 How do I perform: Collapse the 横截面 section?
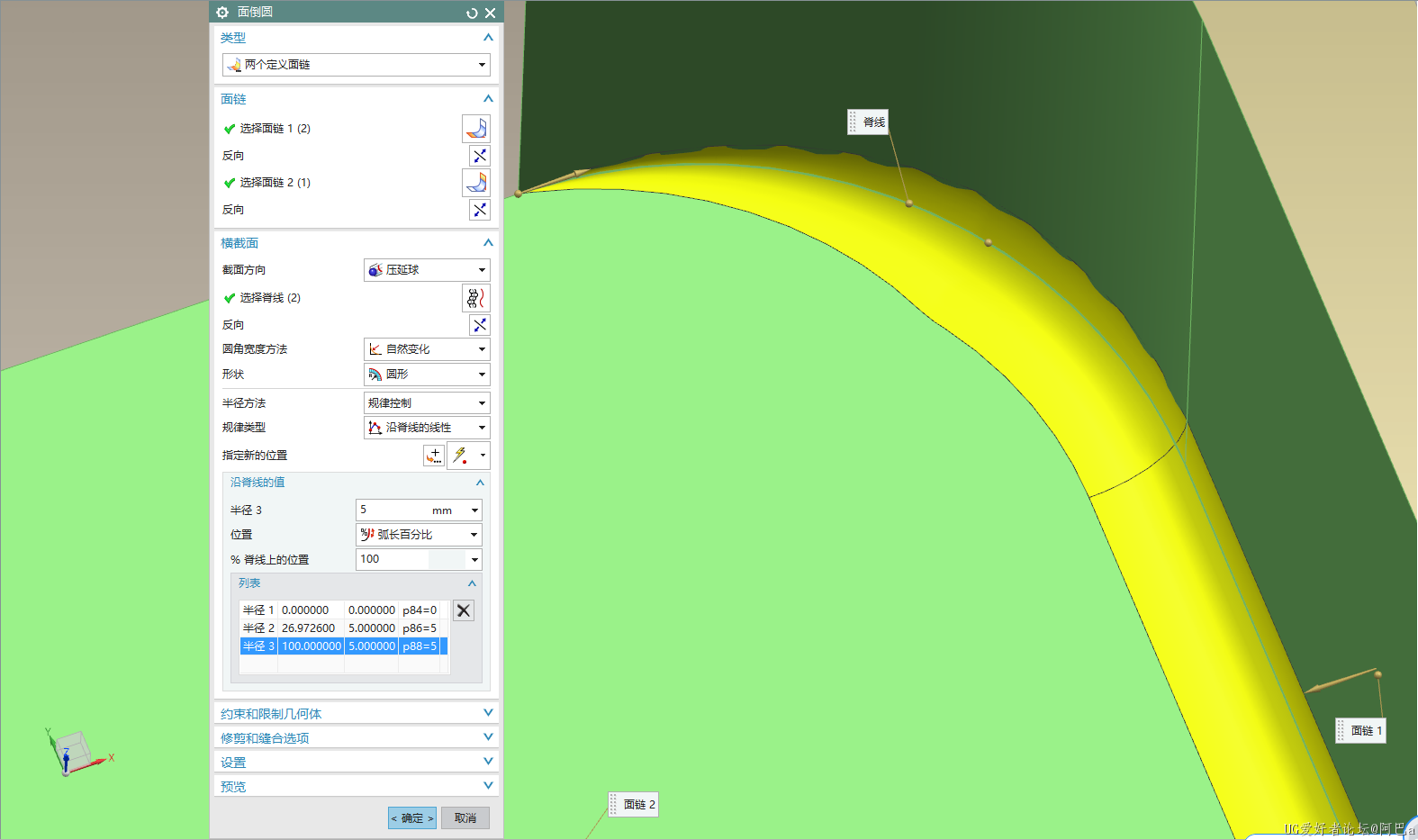(x=488, y=243)
